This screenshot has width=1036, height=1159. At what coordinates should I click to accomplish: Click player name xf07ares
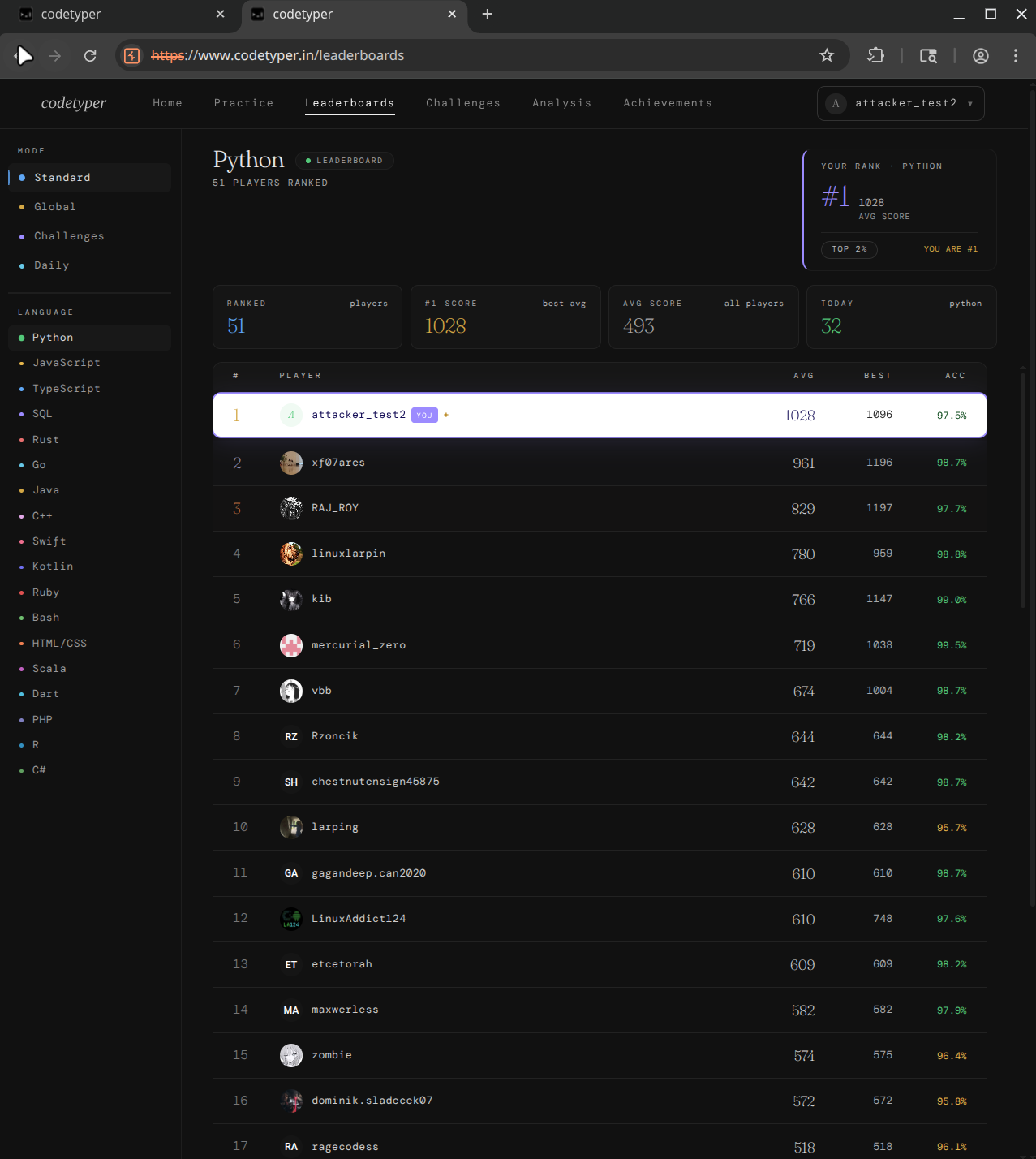click(338, 463)
